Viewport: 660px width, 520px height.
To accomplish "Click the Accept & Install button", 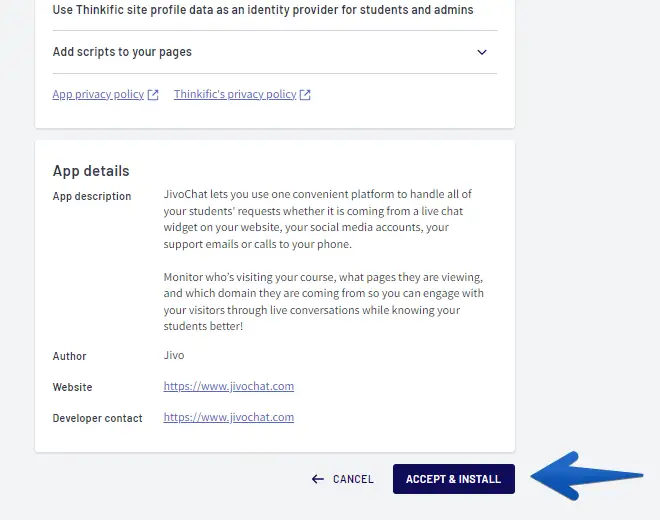I will [x=453, y=479].
